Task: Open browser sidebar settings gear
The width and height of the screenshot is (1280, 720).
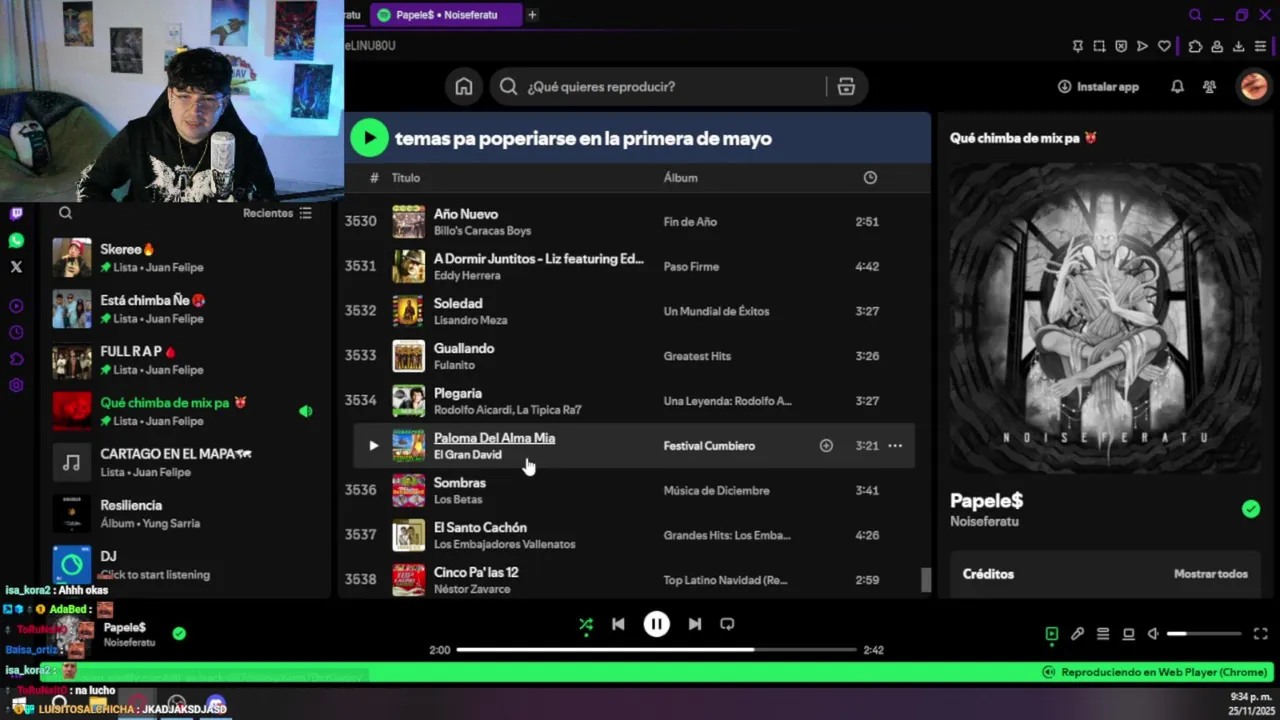Action: (16, 386)
